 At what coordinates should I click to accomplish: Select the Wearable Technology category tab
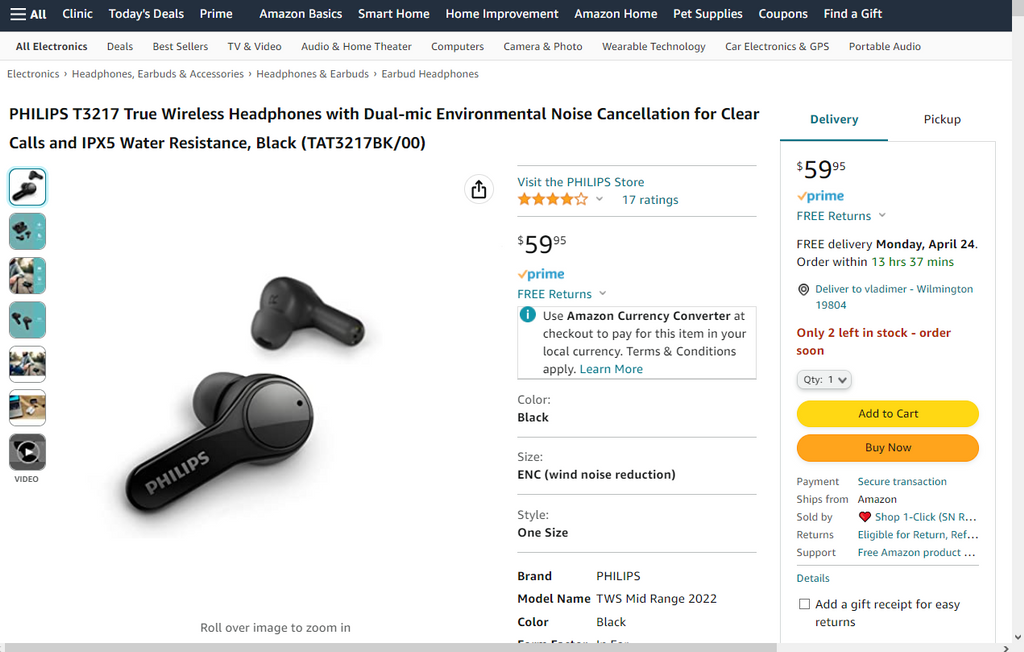pyautogui.click(x=653, y=47)
